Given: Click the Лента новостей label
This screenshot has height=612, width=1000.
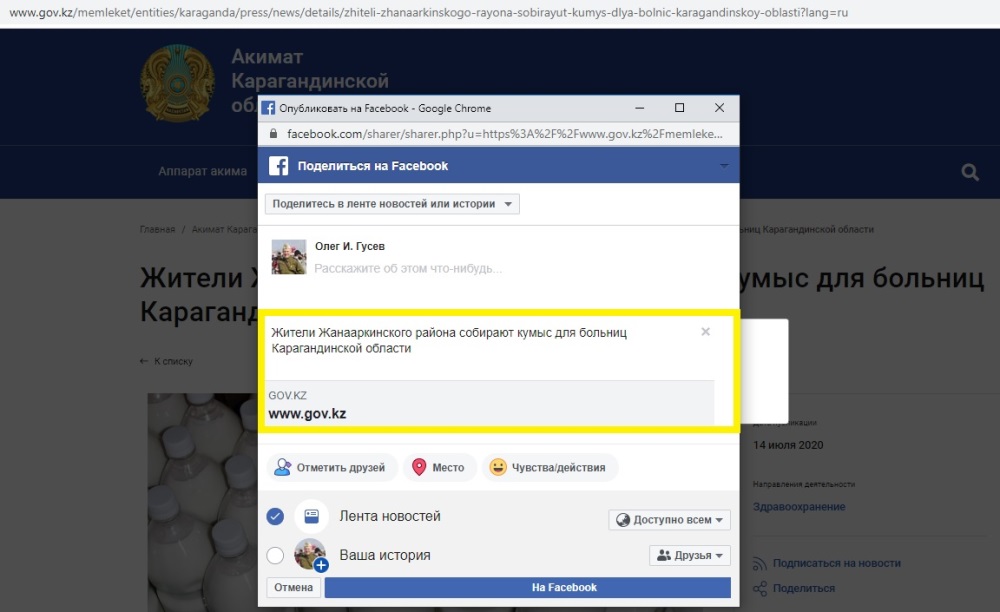Looking at the screenshot, I should point(390,516).
